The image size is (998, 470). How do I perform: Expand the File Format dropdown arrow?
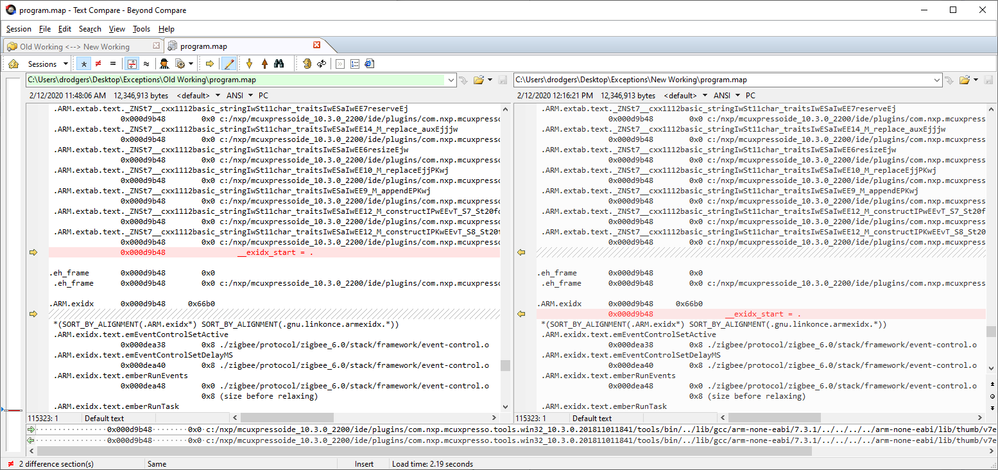[190, 64]
